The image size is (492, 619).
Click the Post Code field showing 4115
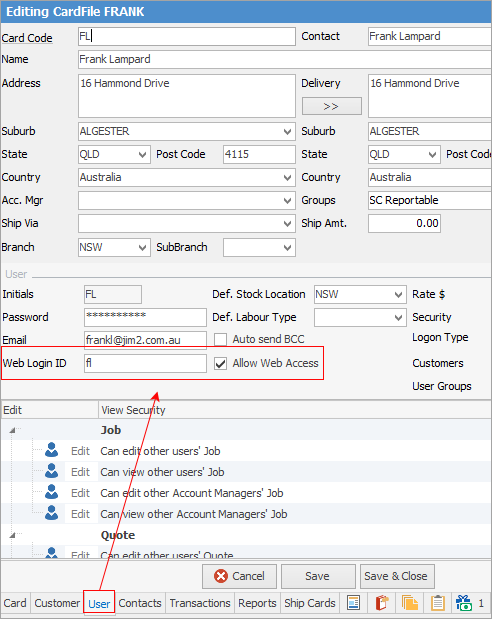tap(259, 154)
